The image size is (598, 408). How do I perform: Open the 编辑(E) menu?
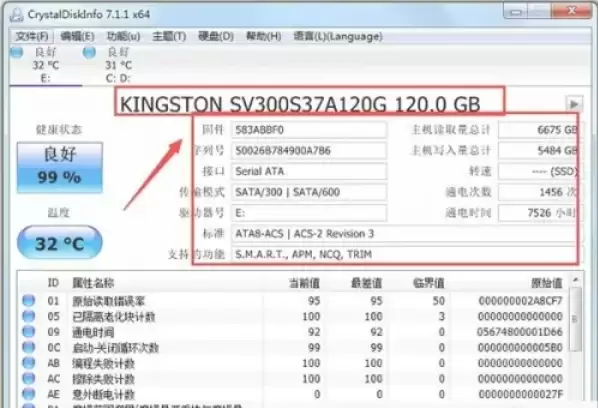(77, 37)
